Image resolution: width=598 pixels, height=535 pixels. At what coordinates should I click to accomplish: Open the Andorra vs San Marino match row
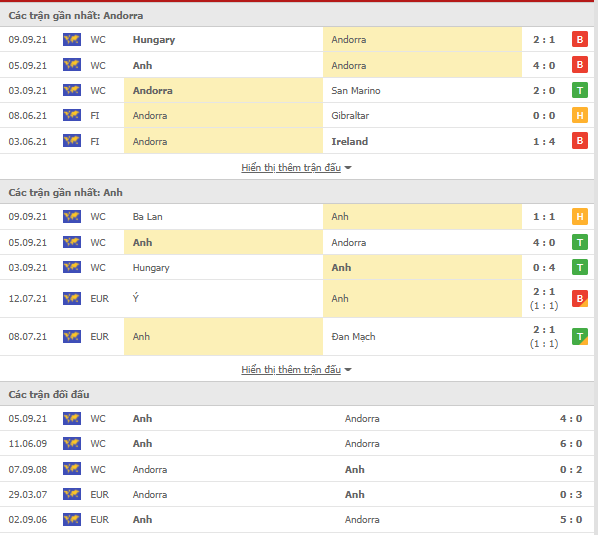(x=297, y=90)
